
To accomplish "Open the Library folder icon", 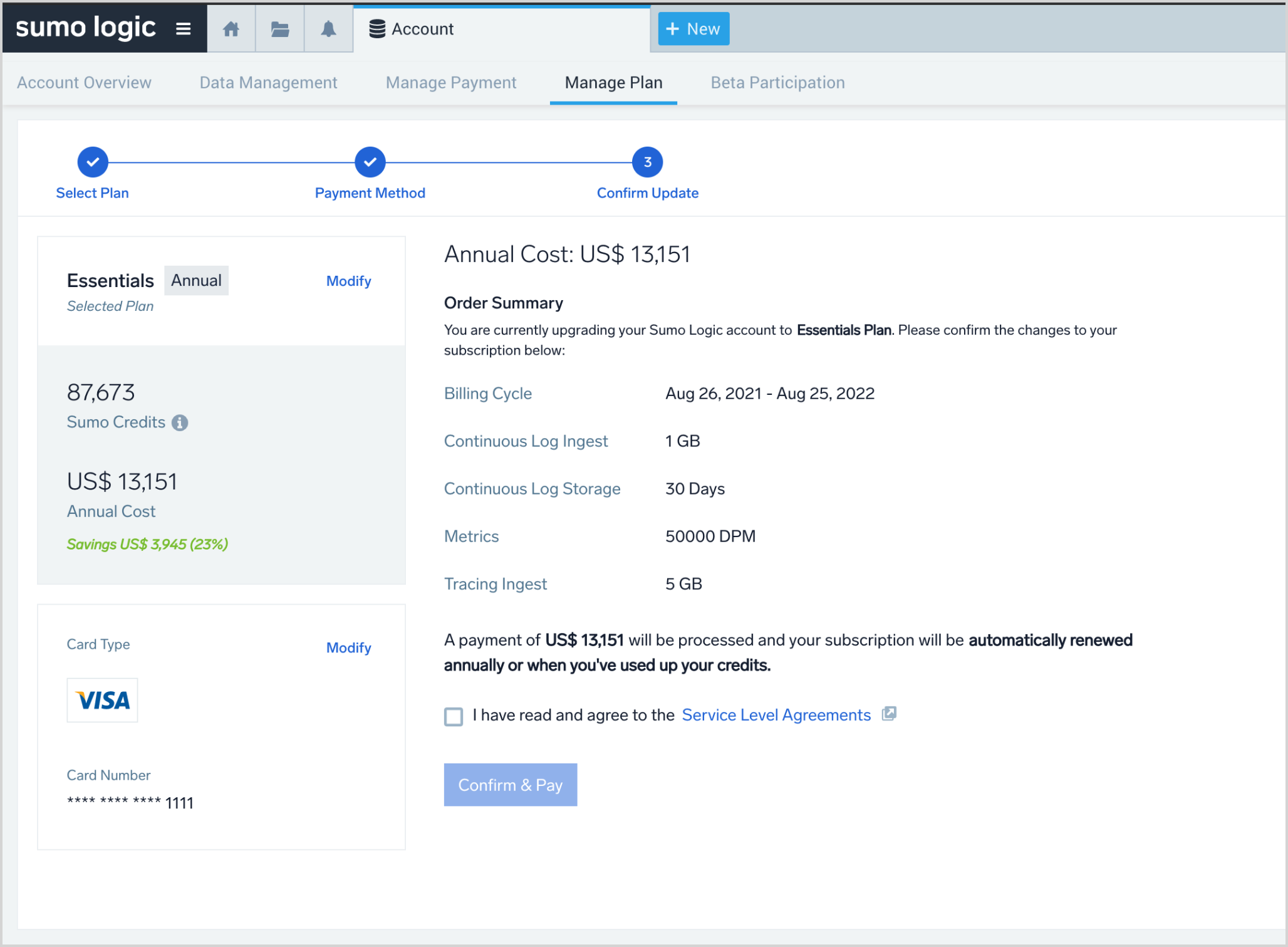I will [280, 29].
